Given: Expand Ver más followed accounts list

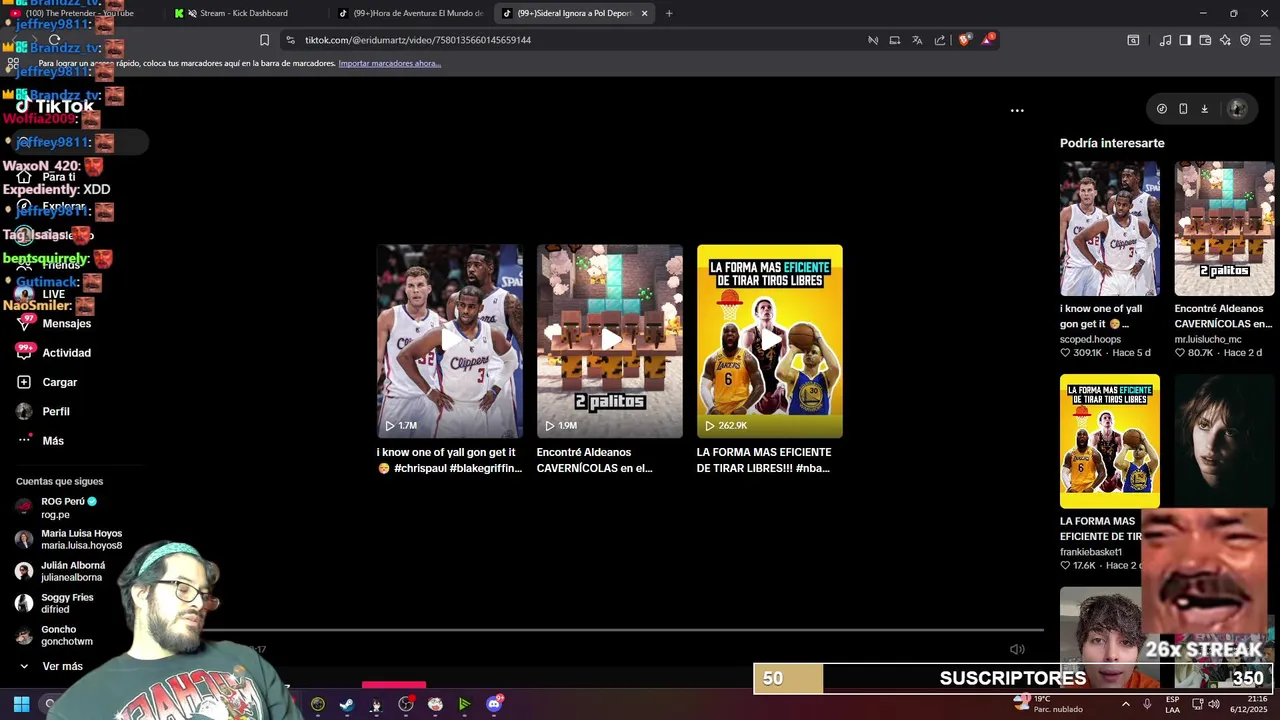Looking at the screenshot, I should pos(62,666).
